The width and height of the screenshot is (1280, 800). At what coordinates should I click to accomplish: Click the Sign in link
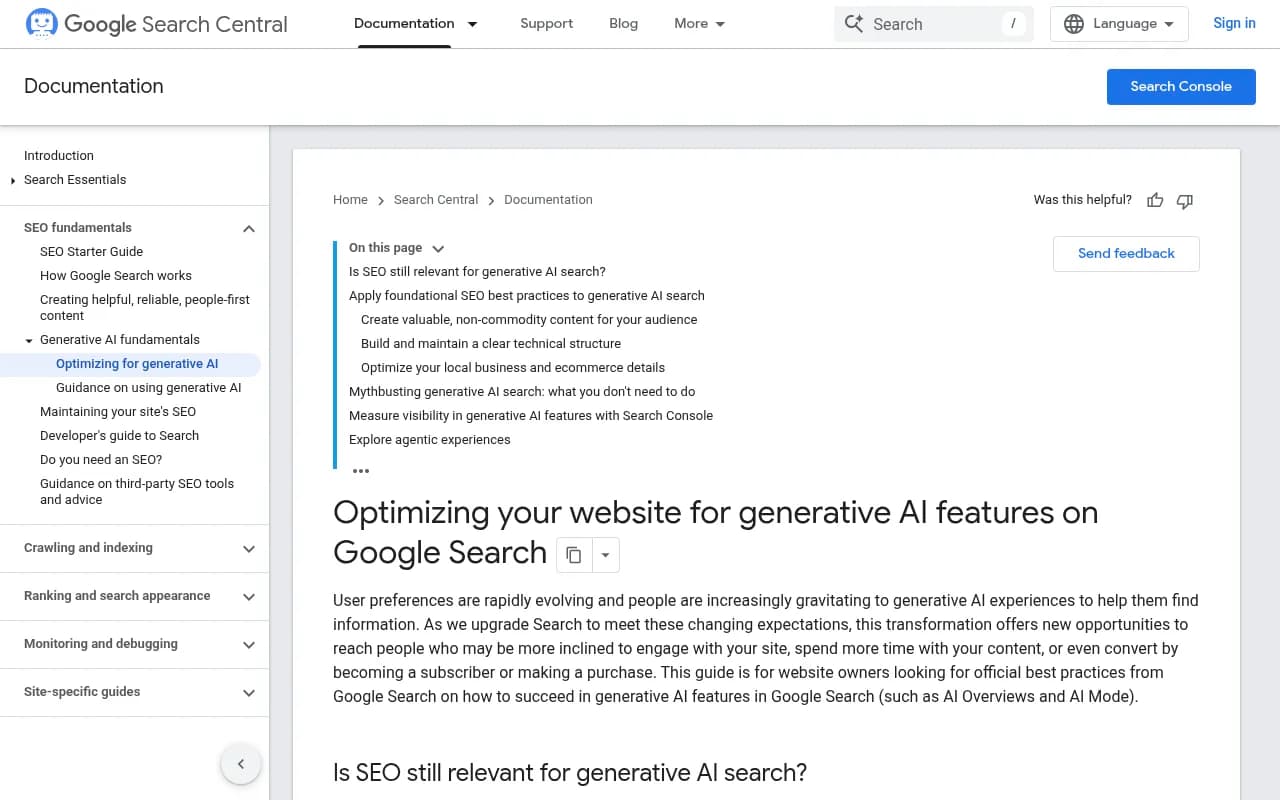pyautogui.click(x=1234, y=24)
